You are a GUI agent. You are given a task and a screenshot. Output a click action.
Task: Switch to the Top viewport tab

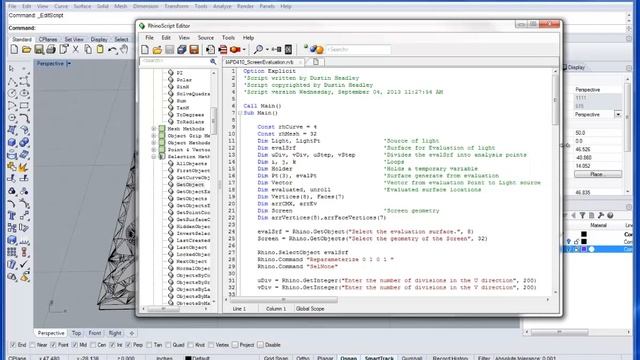[76, 333]
